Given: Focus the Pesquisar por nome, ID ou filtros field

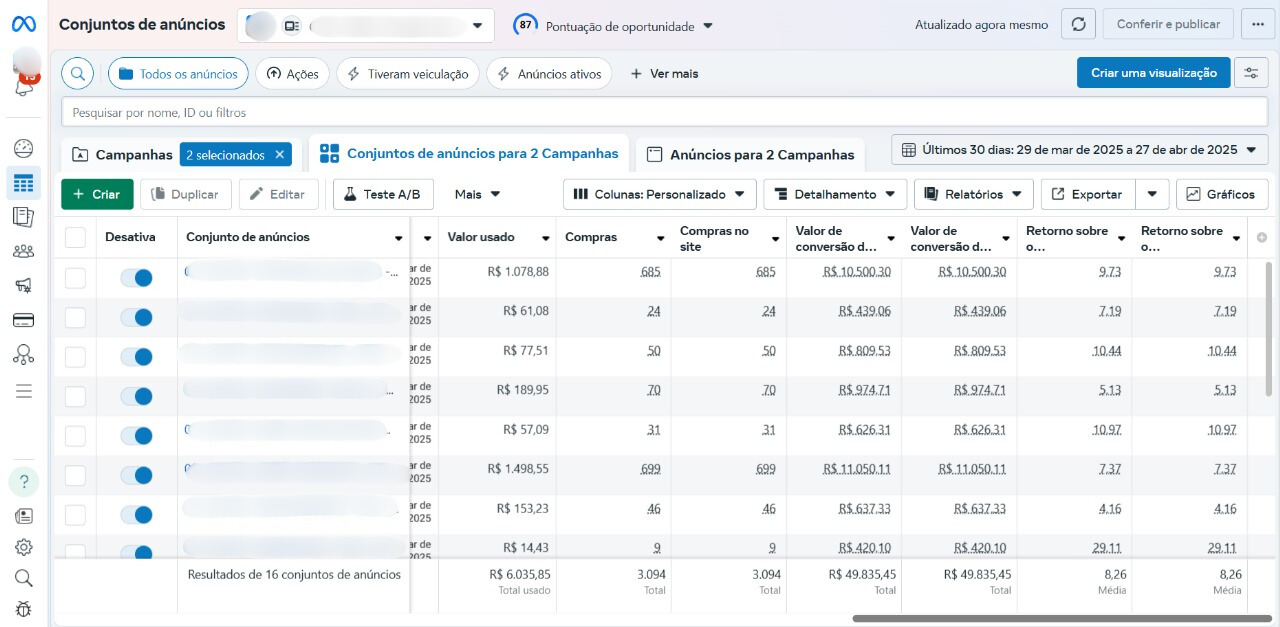Looking at the screenshot, I should [x=665, y=112].
